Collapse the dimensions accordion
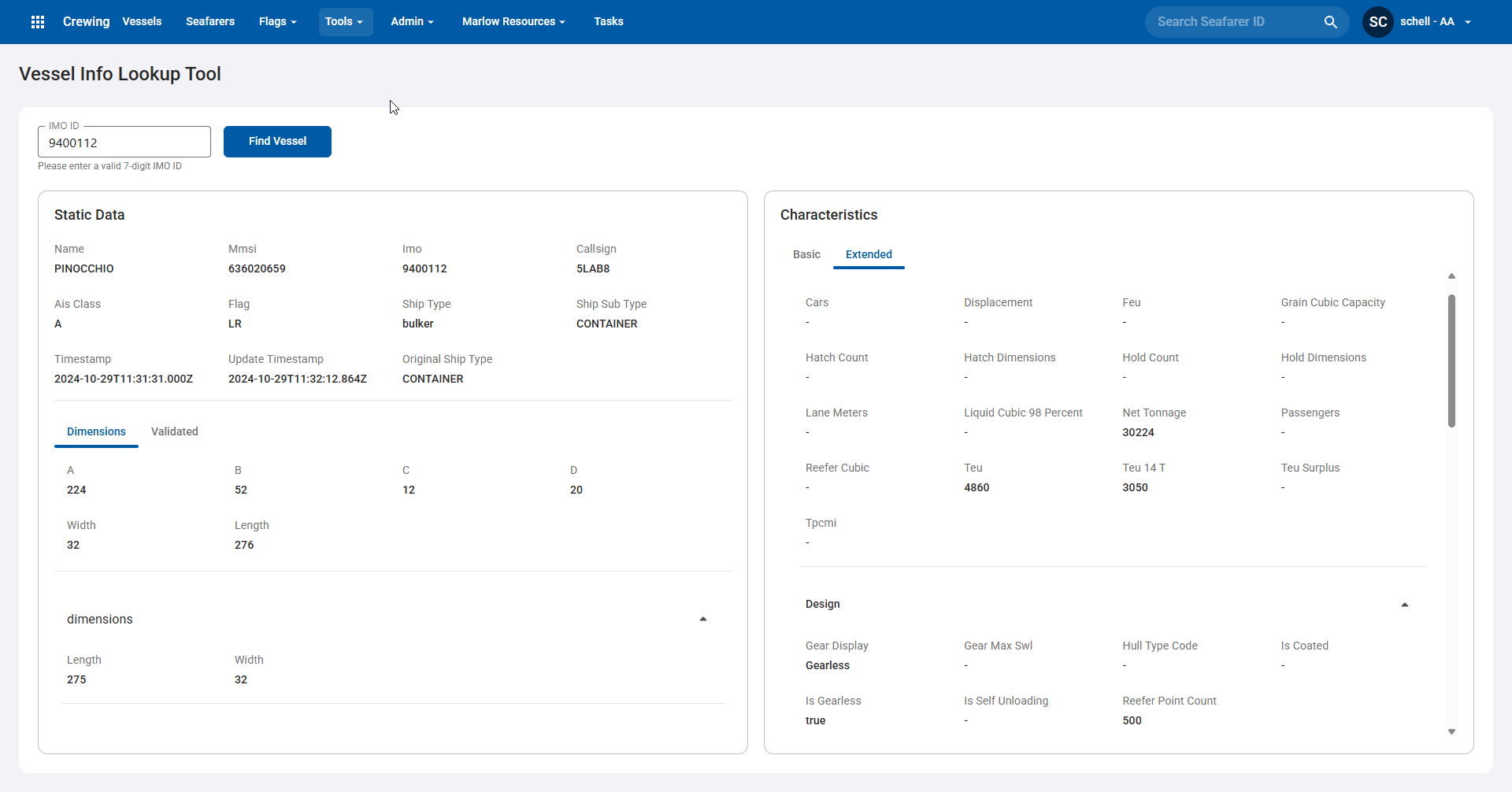The image size is (1512, 792). (x=702, y=620)
